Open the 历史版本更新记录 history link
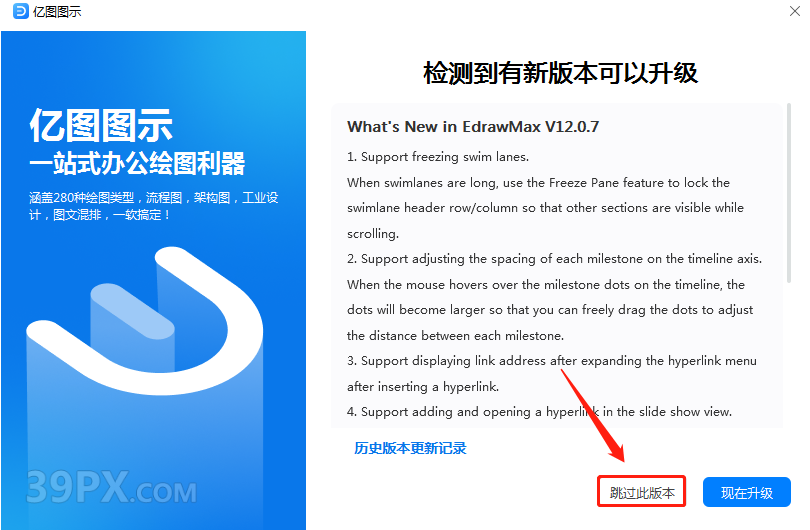Image resolution: width=810 pixels, height=530 pixels. (x=410, y=448)
